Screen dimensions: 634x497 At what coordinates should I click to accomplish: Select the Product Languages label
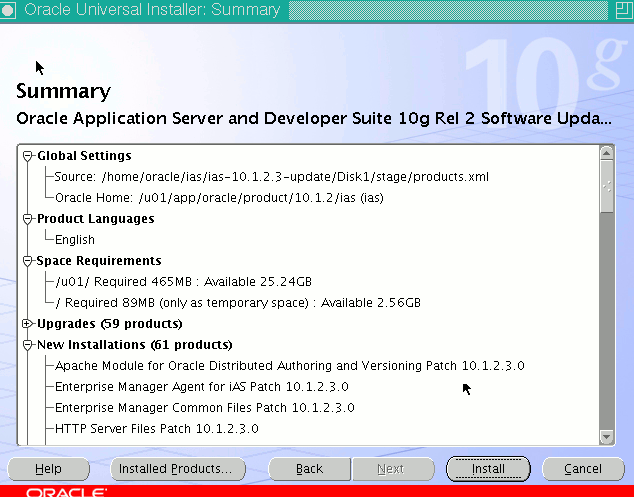click(95, 219)
